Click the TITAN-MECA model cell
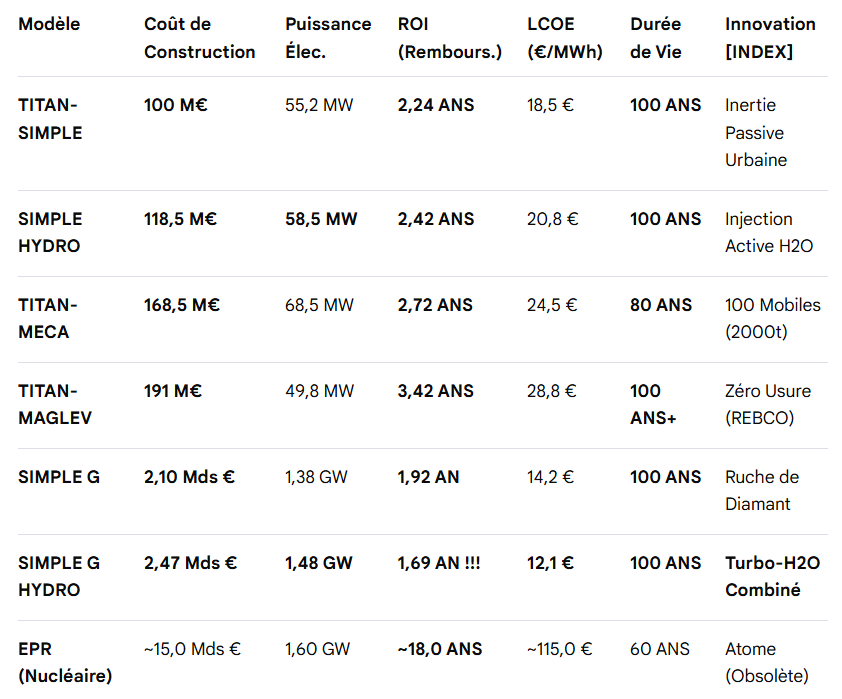842x699 pixels. tap(47, 319)
